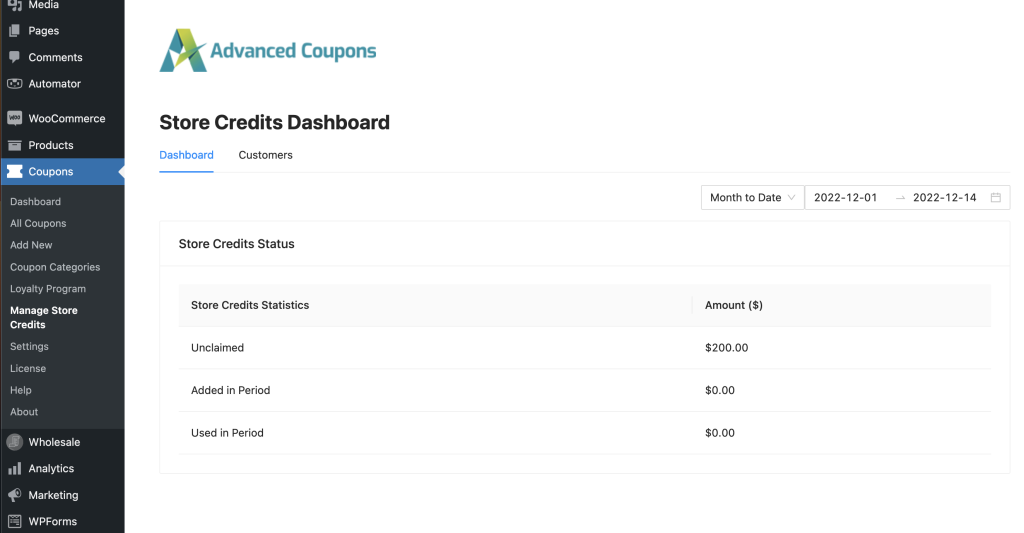Open About submenu link
The width and height of the screenshot is (1024, 533).
(24, 412)
